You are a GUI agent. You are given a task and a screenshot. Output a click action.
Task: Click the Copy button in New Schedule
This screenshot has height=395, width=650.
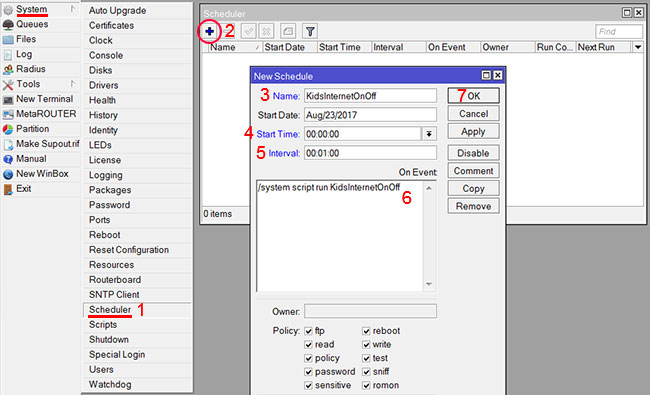pos(473,189)
